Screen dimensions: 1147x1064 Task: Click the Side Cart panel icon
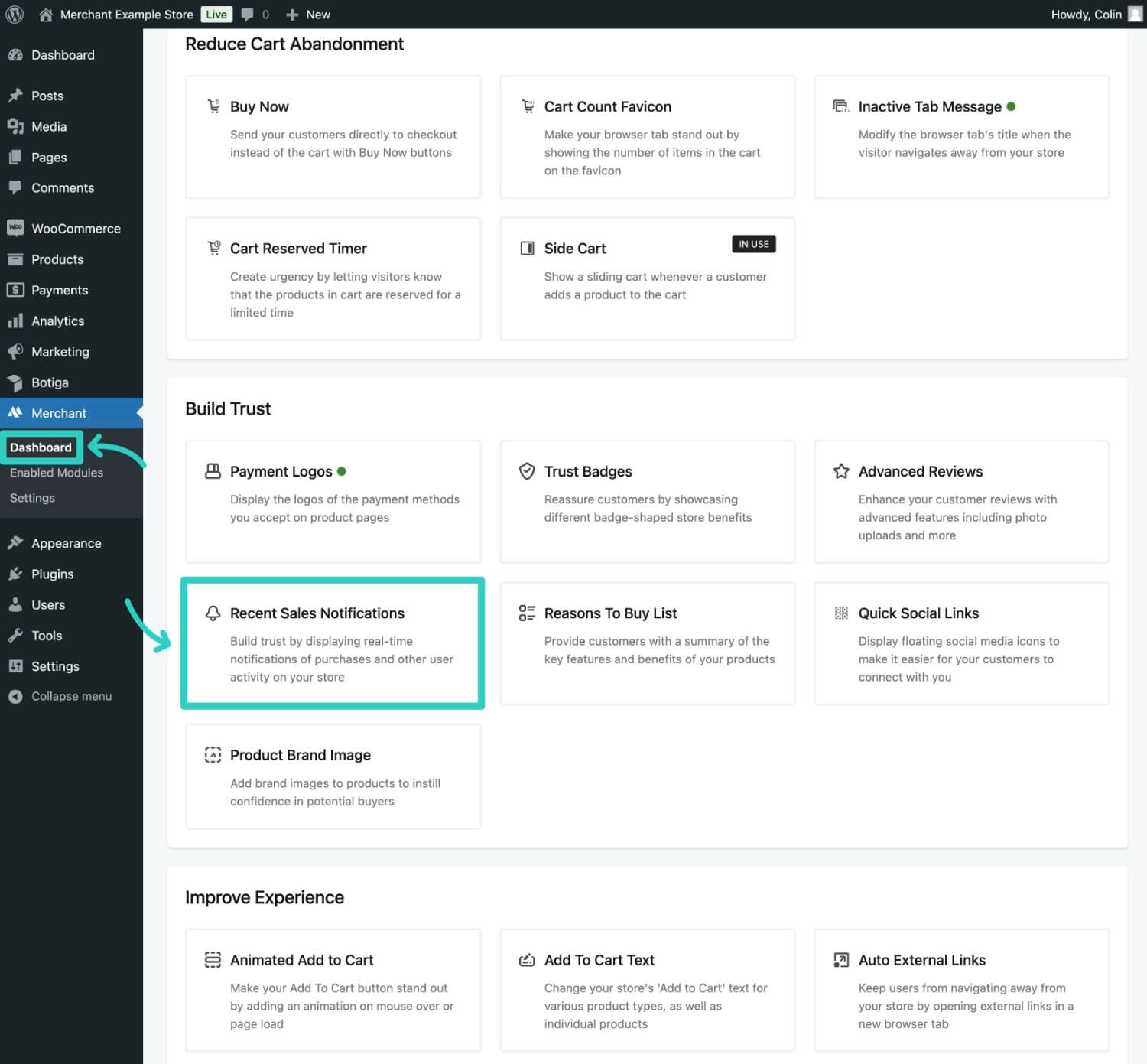527,248
